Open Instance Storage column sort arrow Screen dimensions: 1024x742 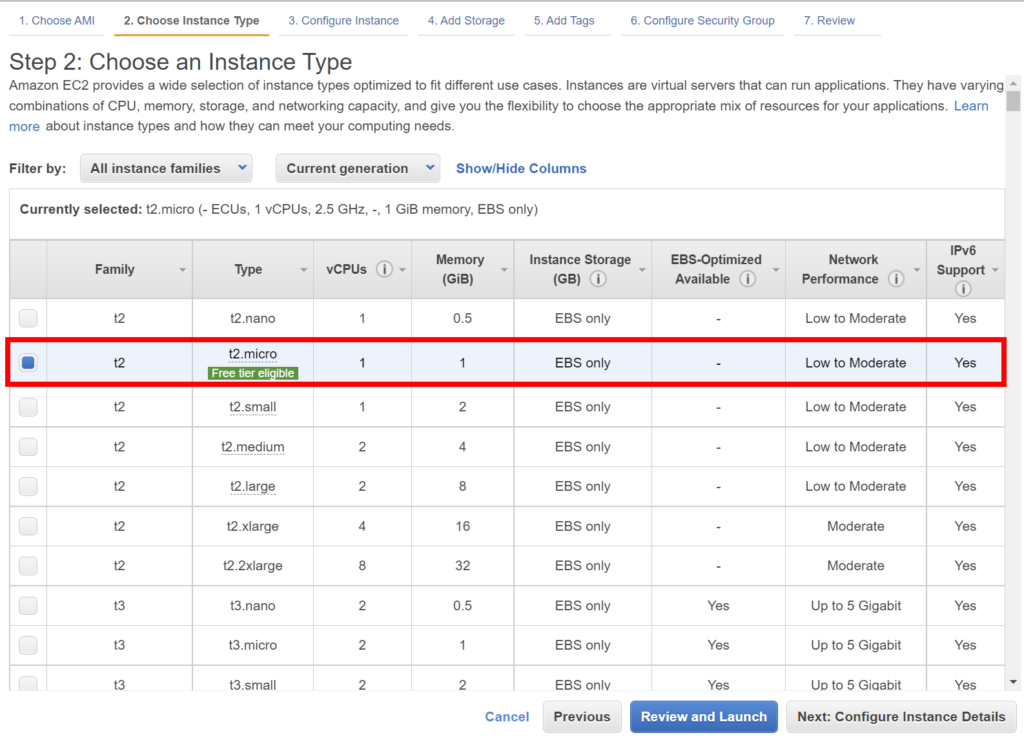(x=642, y=270)
